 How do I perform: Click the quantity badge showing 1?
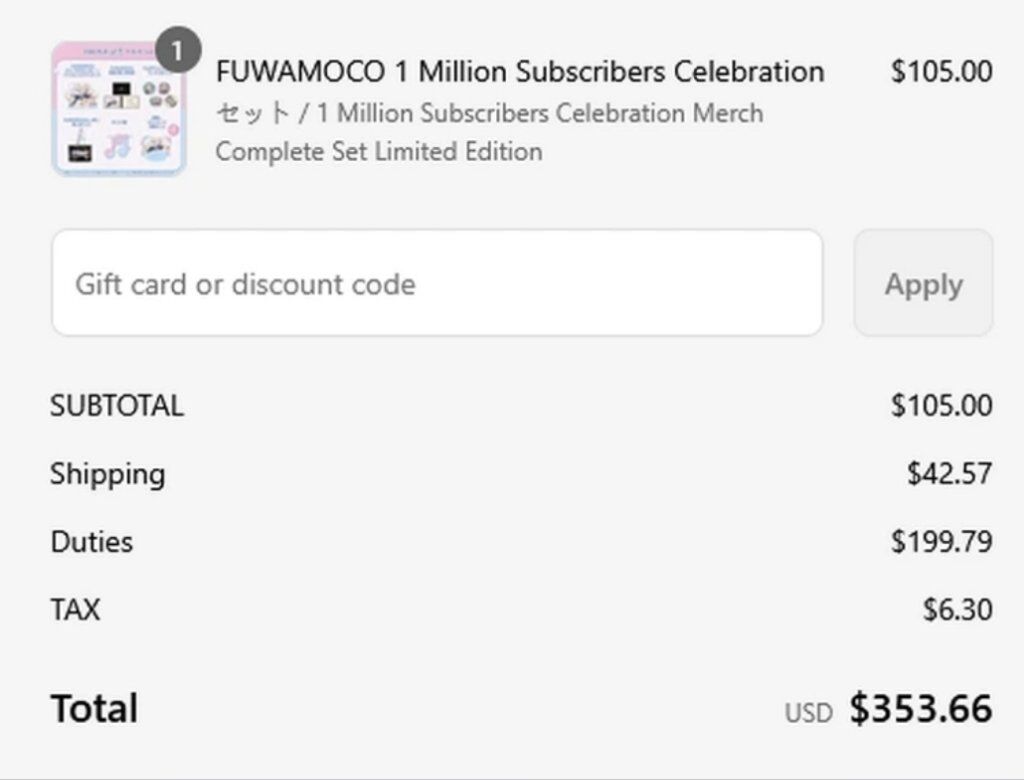coord(177,50)
